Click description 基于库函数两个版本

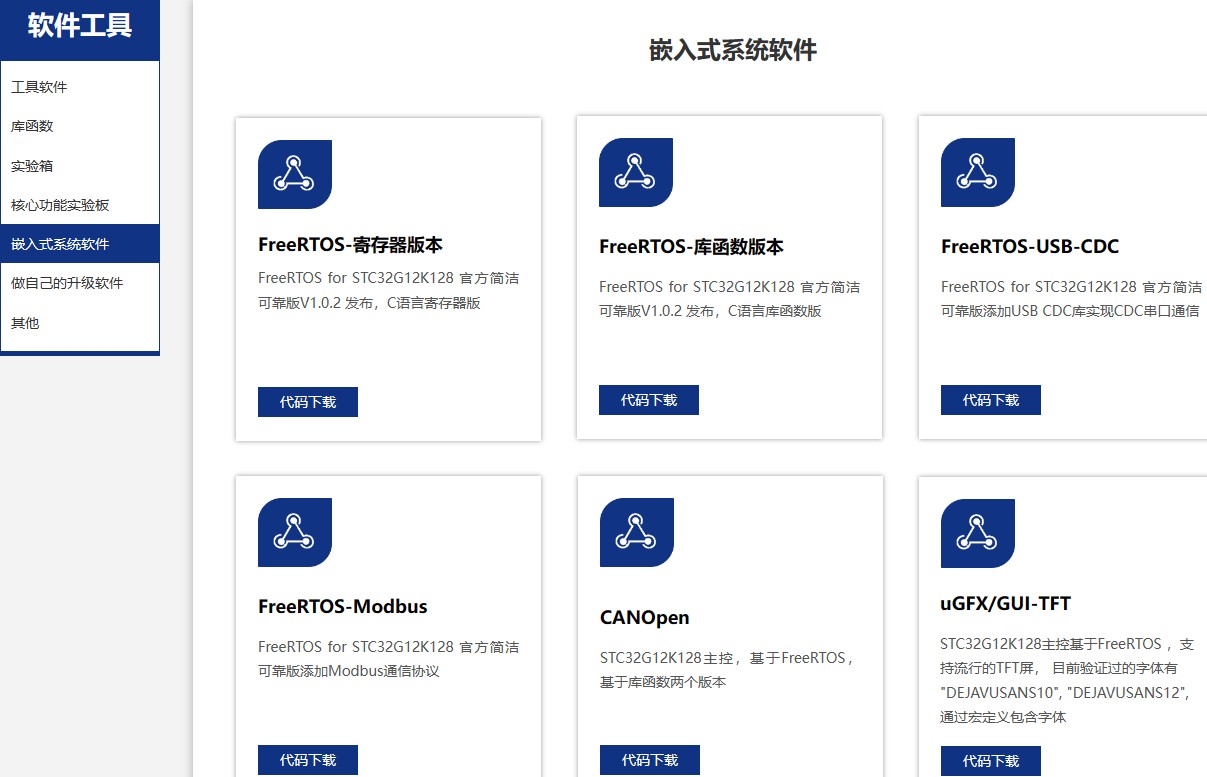(x=727, y=670)
